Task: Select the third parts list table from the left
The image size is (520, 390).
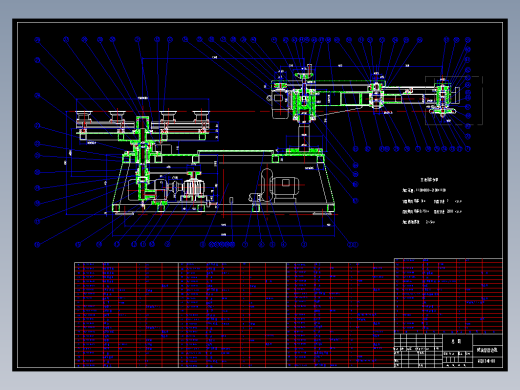Action: point(340,315)
